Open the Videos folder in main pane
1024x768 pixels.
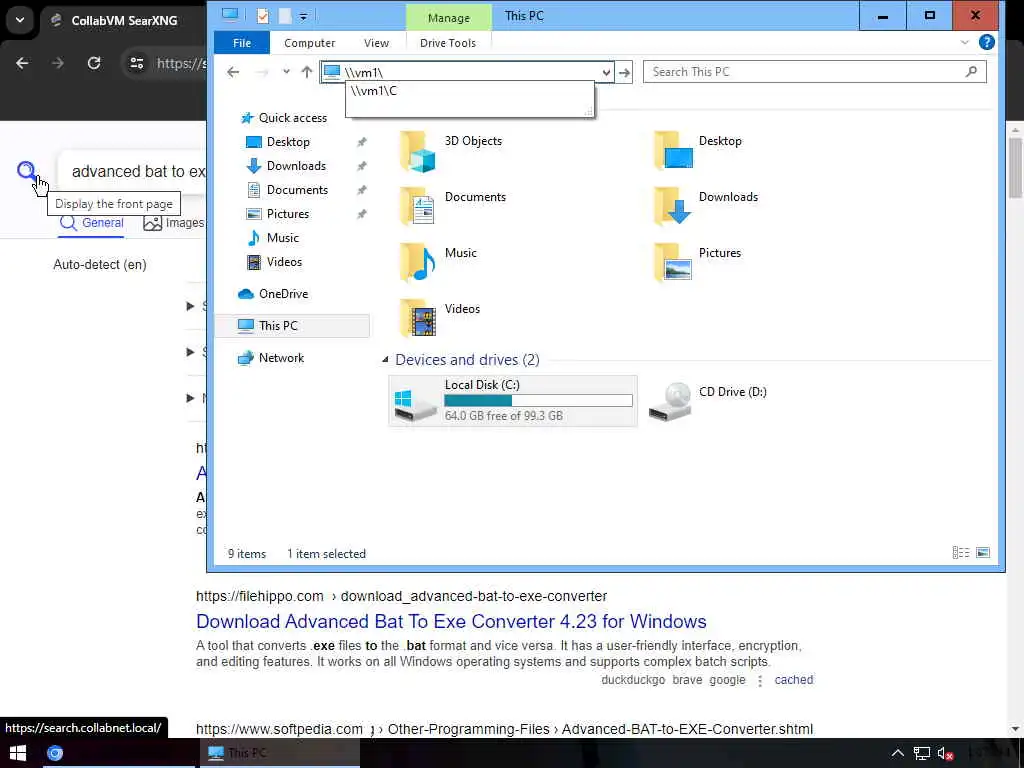417,319
